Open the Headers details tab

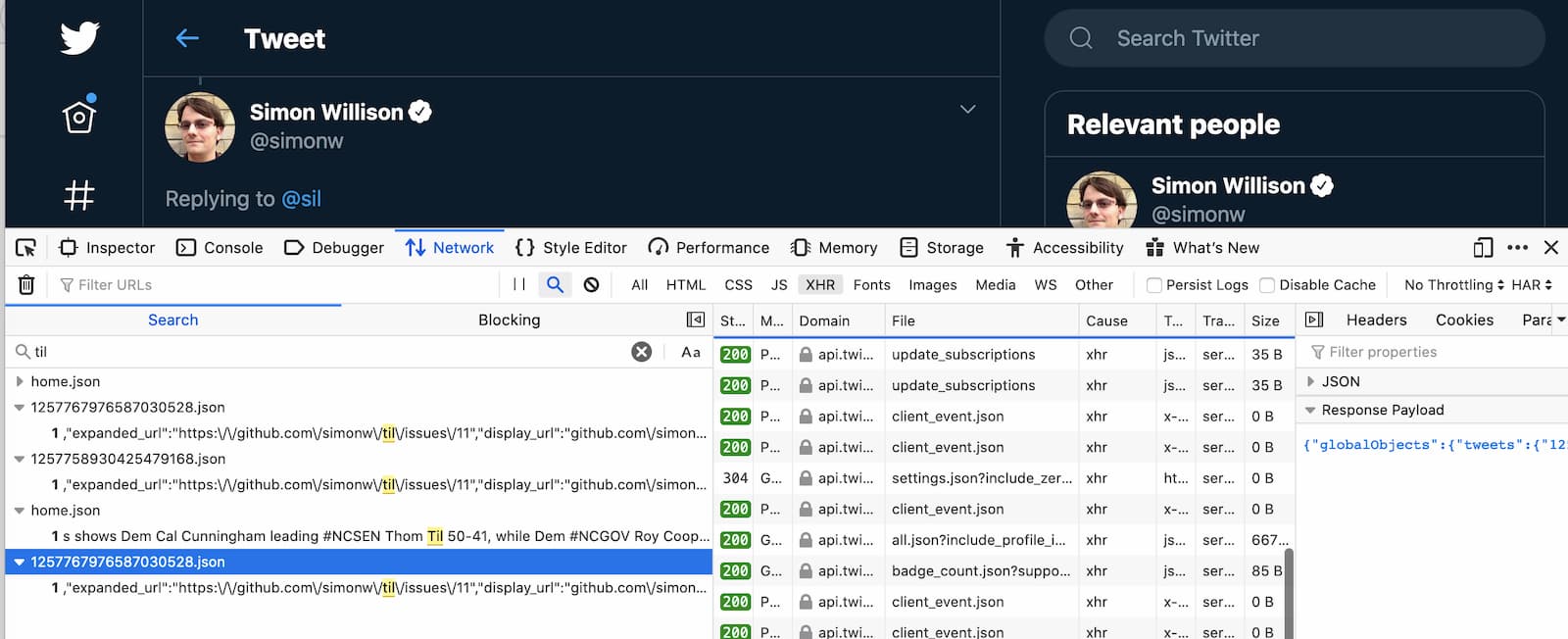point(1376,319)
